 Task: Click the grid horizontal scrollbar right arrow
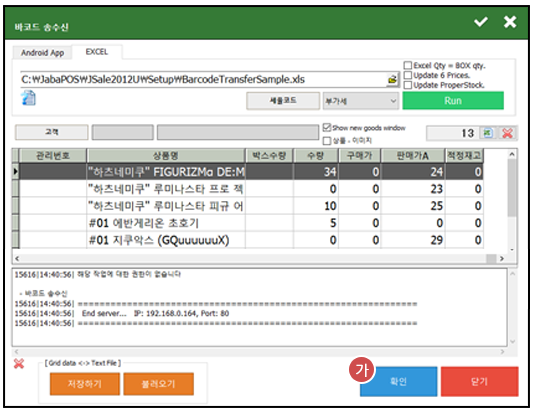[x=502, y=259]
